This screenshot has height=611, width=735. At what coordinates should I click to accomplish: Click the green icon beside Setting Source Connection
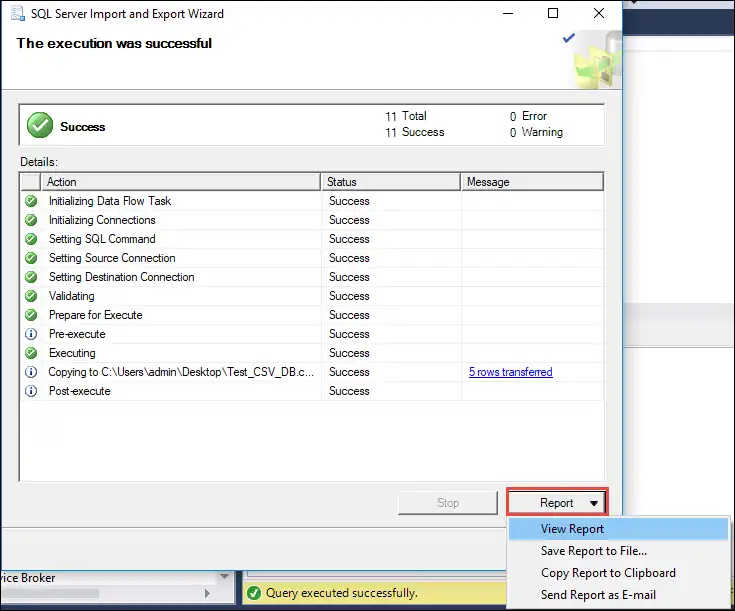point(31,258)
